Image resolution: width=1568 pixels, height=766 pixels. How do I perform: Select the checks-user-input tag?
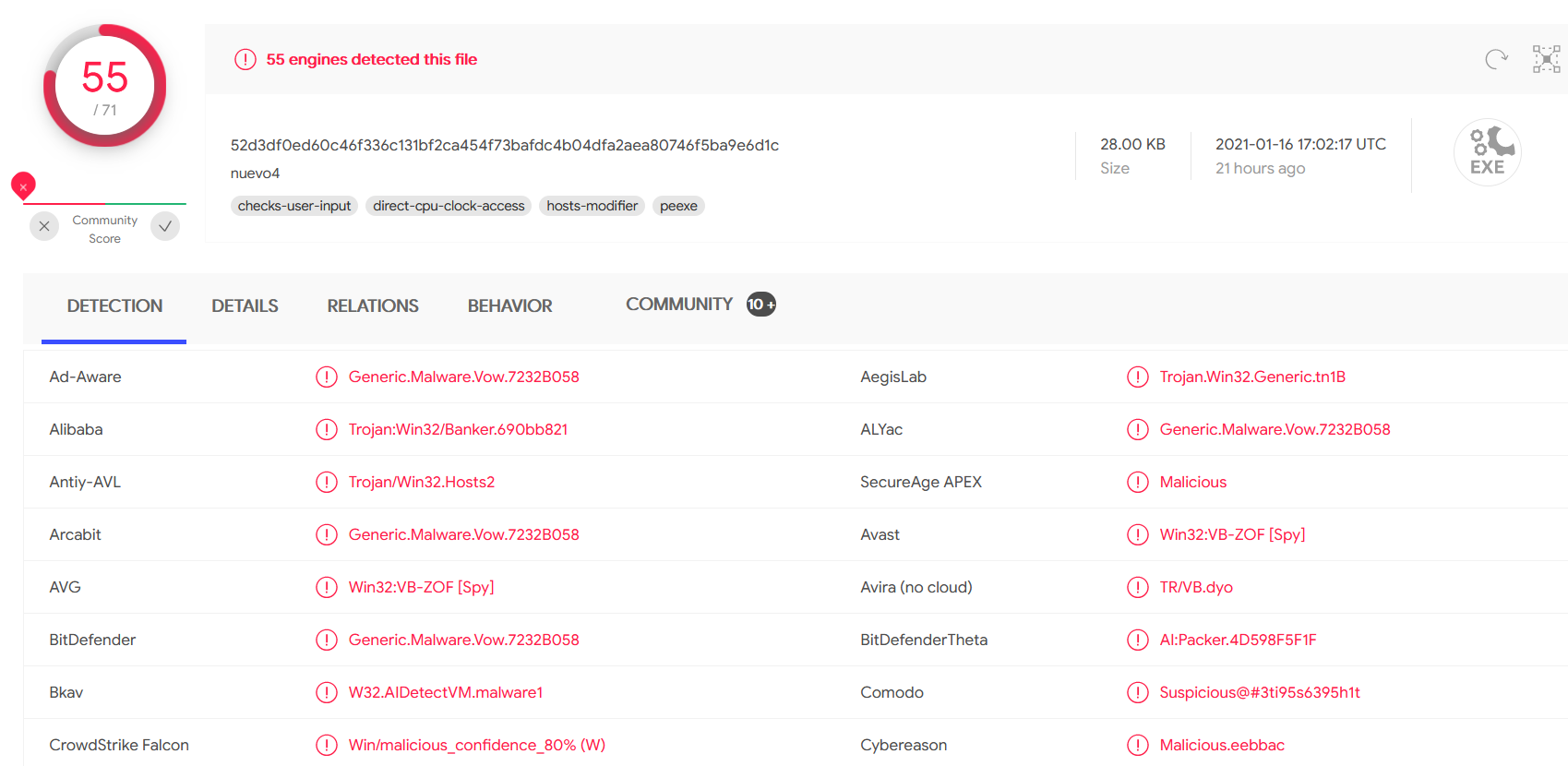294,206
